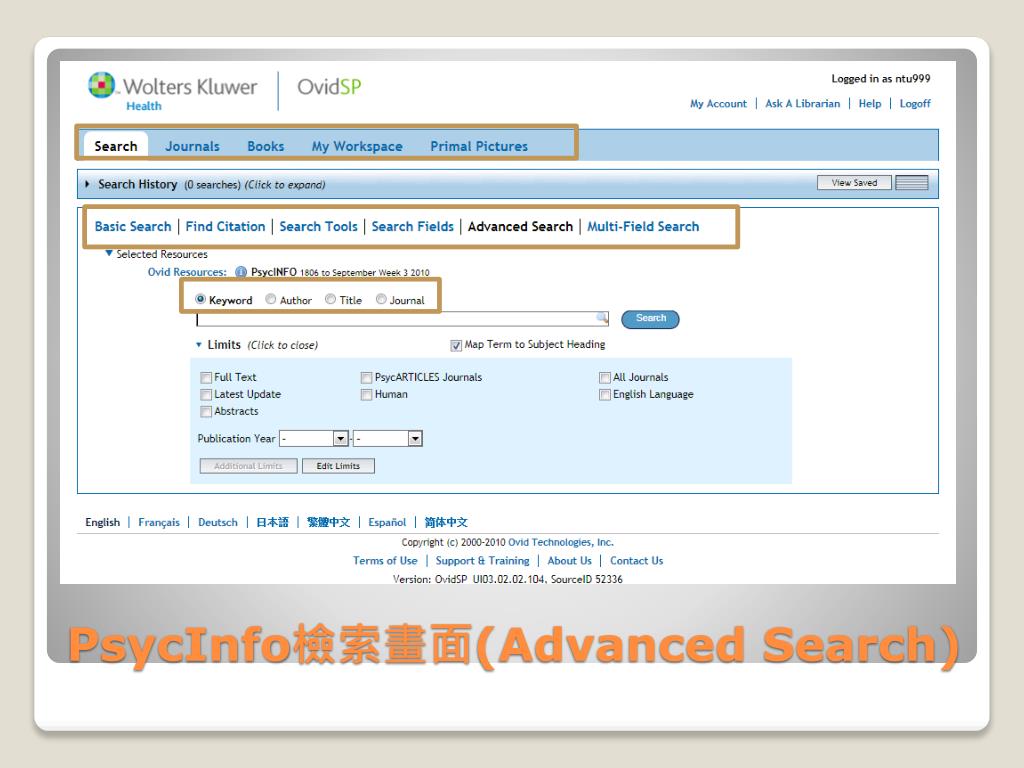Select the Advanced Search mode
This screenshot has height=768, width=1024.
pyautogui.click(x=520, y=227)
